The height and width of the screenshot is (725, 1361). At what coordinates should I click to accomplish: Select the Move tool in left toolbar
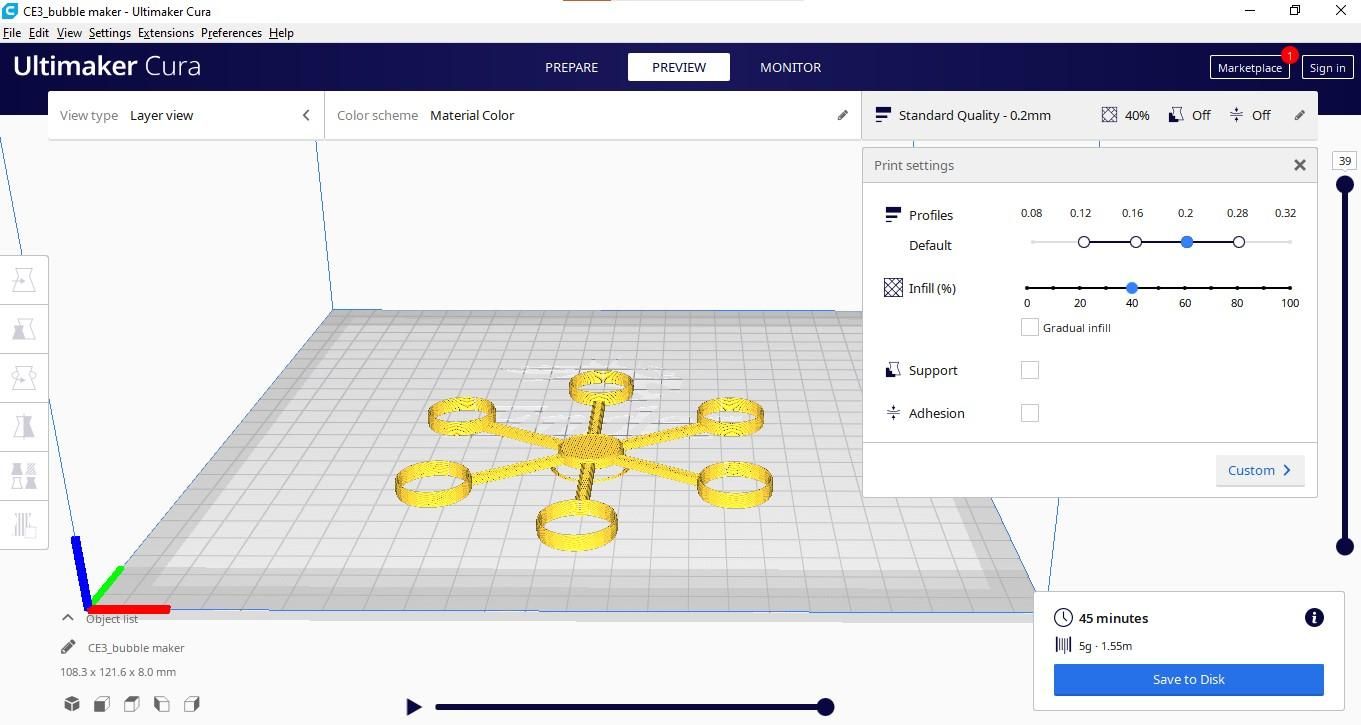(24, 281)
